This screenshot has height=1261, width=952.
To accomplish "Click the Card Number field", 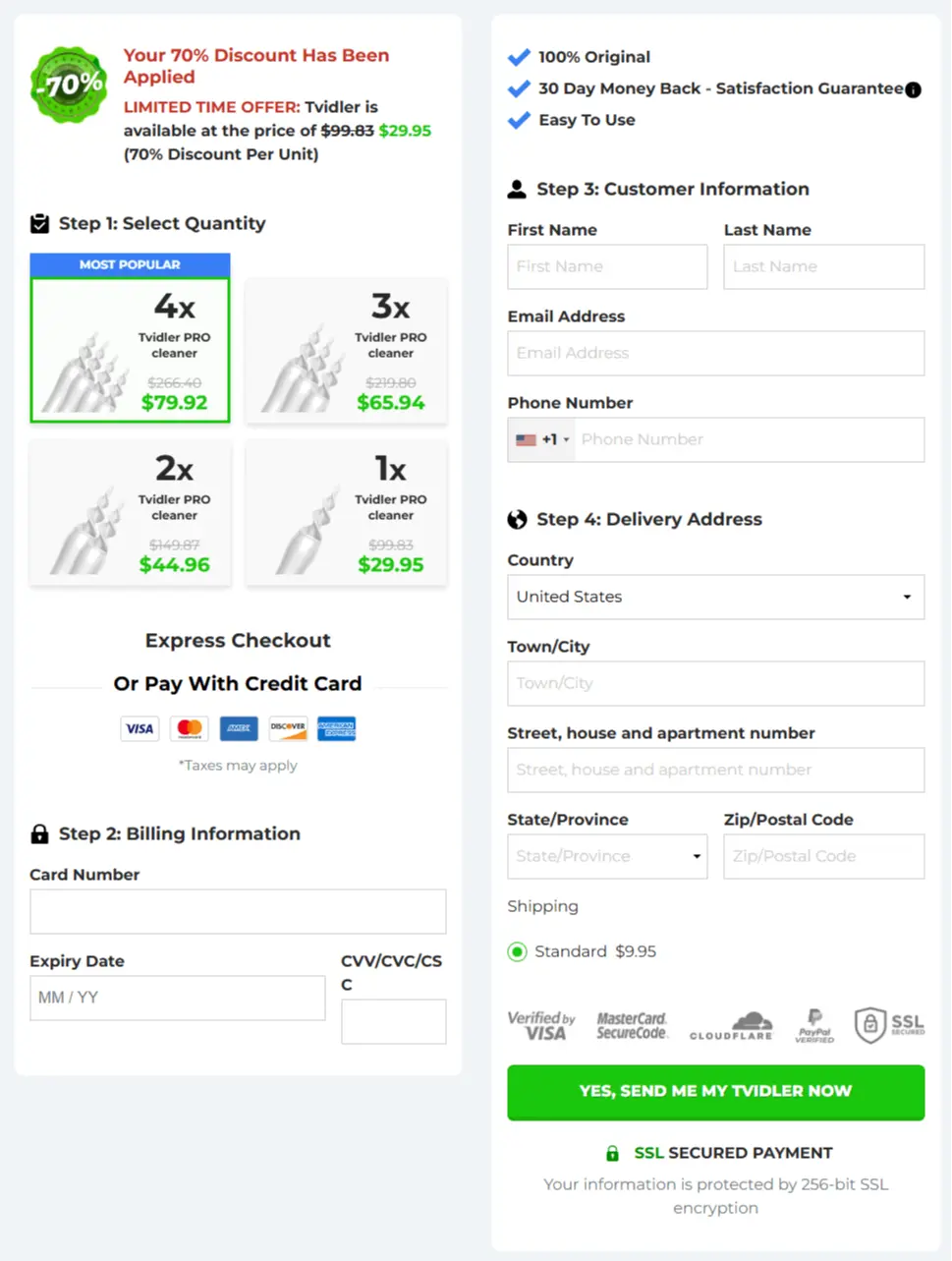I will (x=238, y=911).
